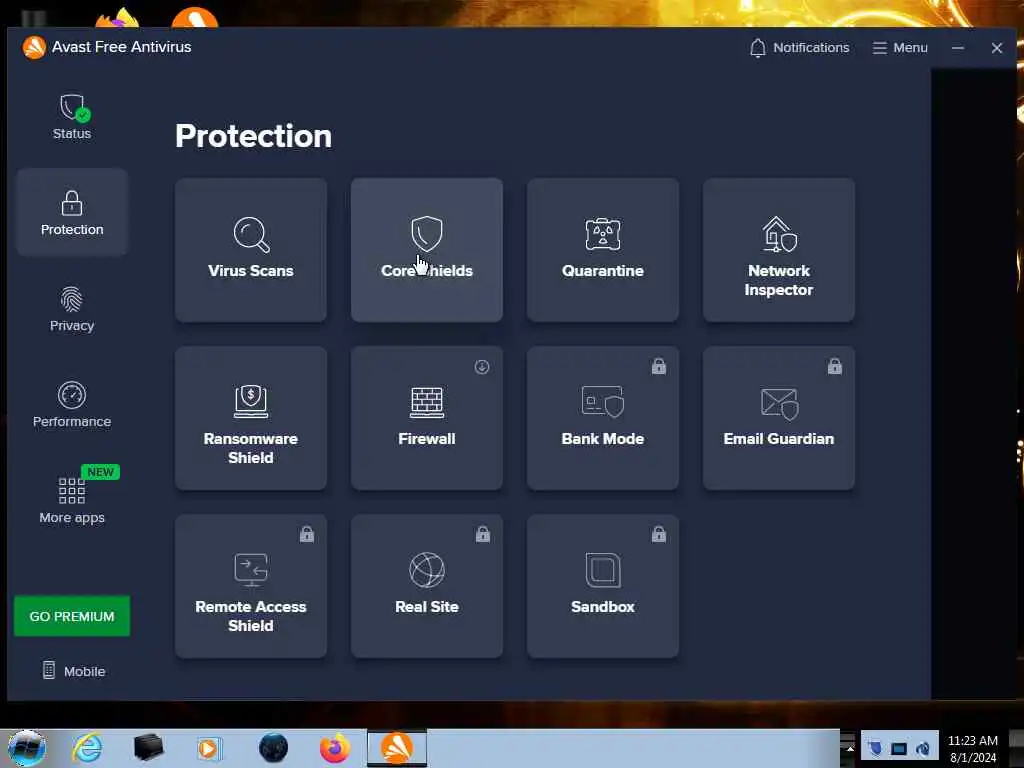Launch Firefox from the taskbar
This screenshot has width=1024, height=768.
click(x=335, y=748)
